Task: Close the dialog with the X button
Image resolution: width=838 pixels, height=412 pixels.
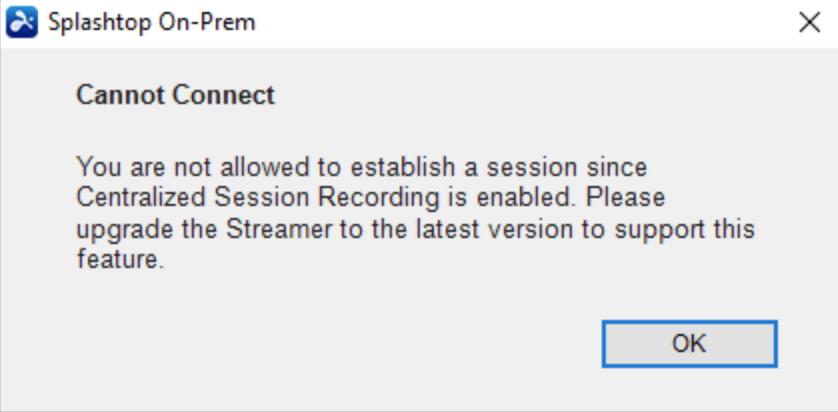Action: point(809,23)
